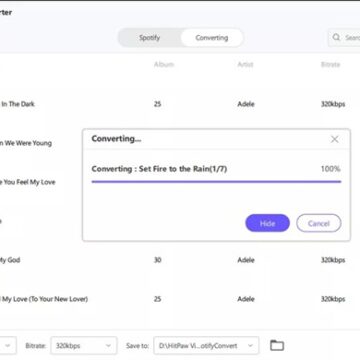The image size is (360, 360).
Task: Expand the Save to path dropdown
Action: click(206, 346)
